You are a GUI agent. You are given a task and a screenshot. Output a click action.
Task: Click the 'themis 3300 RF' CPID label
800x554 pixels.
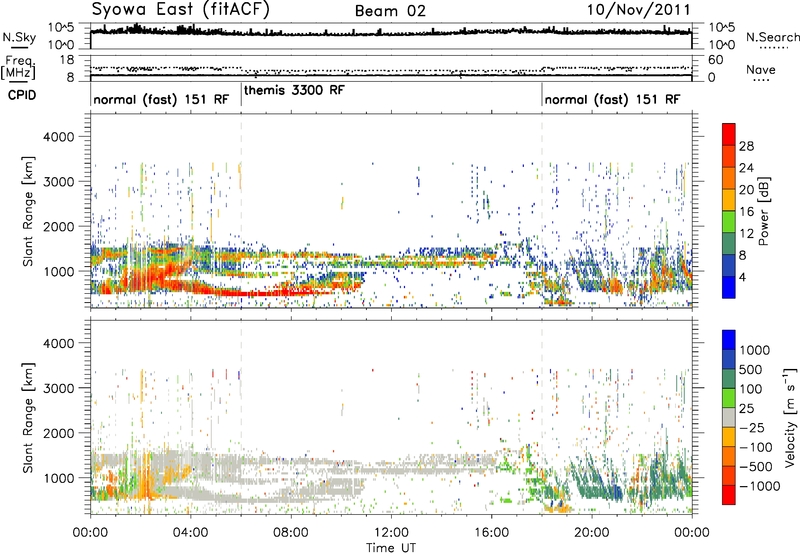294,90
